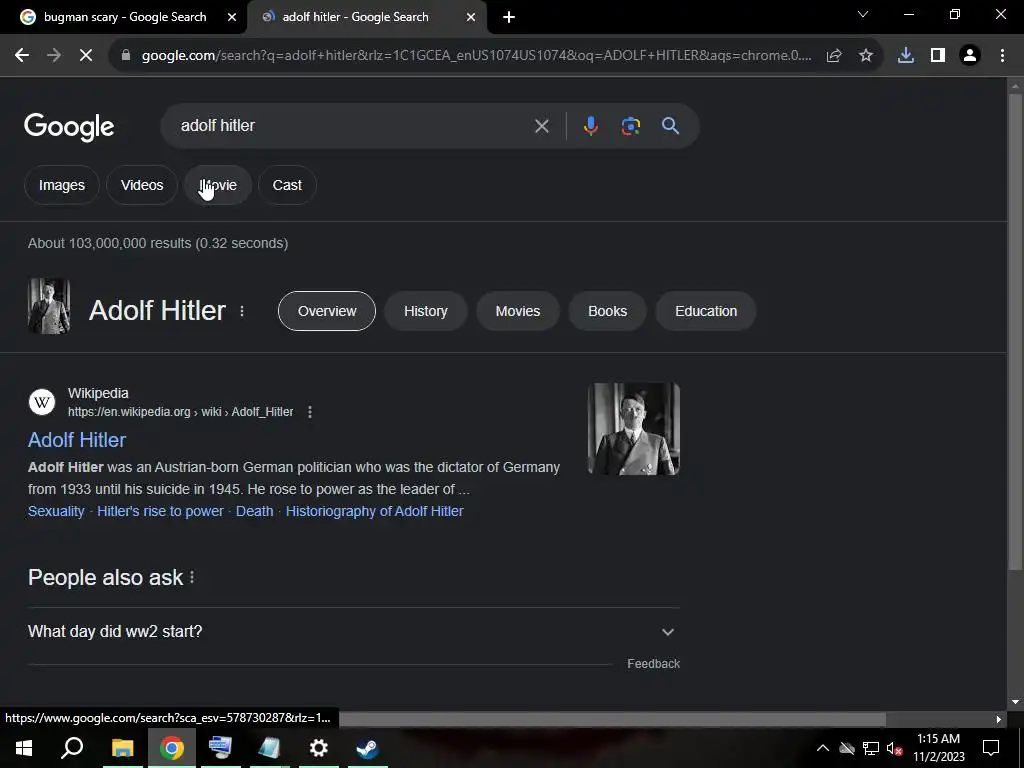Viewport: 1024px width, 768px height.
Task: Open Settings gear on taskbar
Action: click(x=318, y=748)
